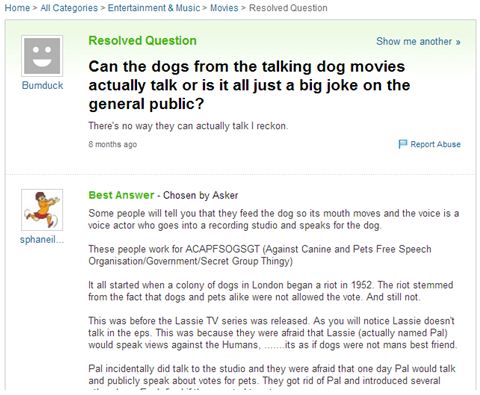Image resolution: width=480 pixels, height=395 pixels.
Task: Click the paragraph mentioning ACAPFSOGSGT
Action: 260,255
